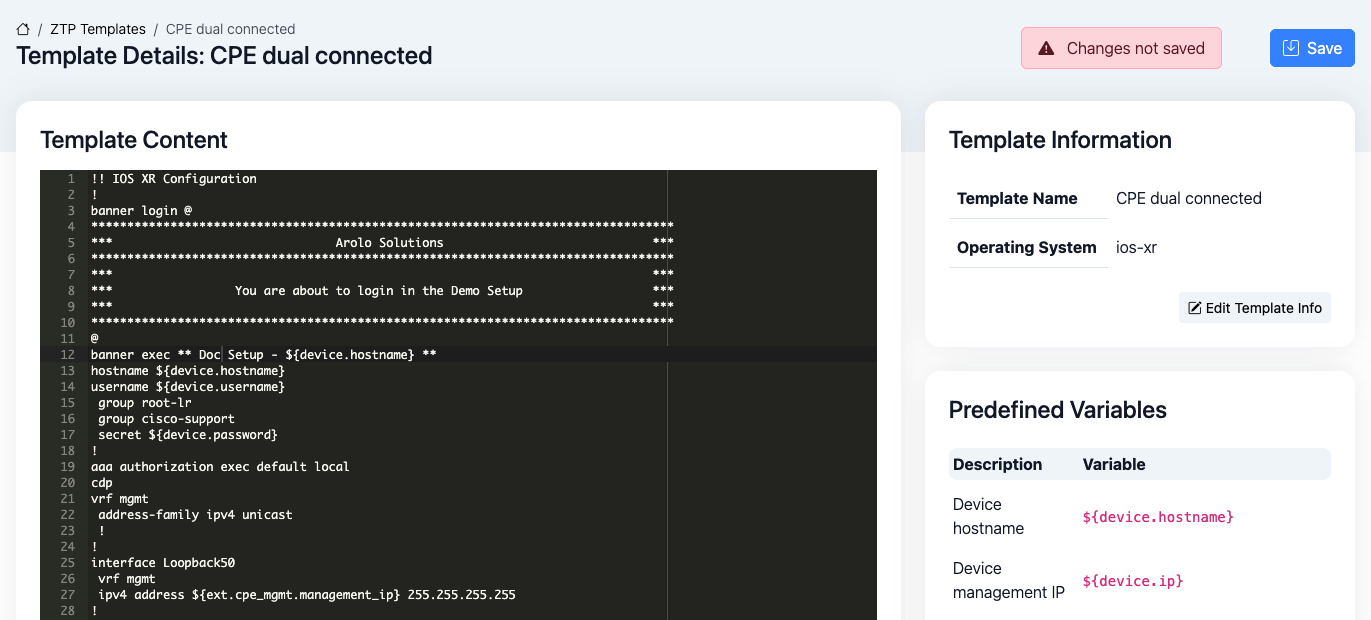Click the Edit Template Info button
This screenshot has height=620, width=1371.
[x=1254, y=308]
